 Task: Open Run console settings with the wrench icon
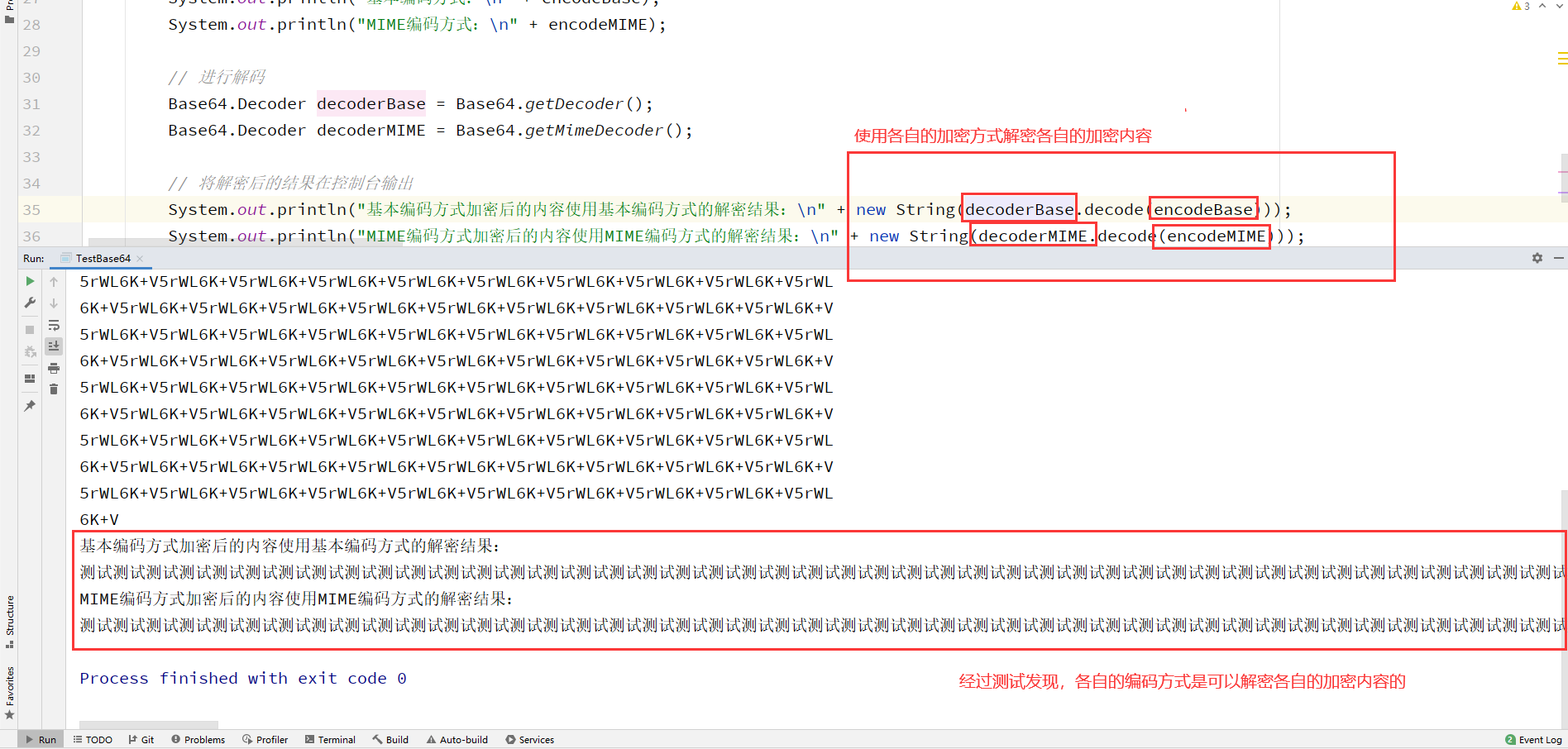pyautogui.click(x=30, y=303)
